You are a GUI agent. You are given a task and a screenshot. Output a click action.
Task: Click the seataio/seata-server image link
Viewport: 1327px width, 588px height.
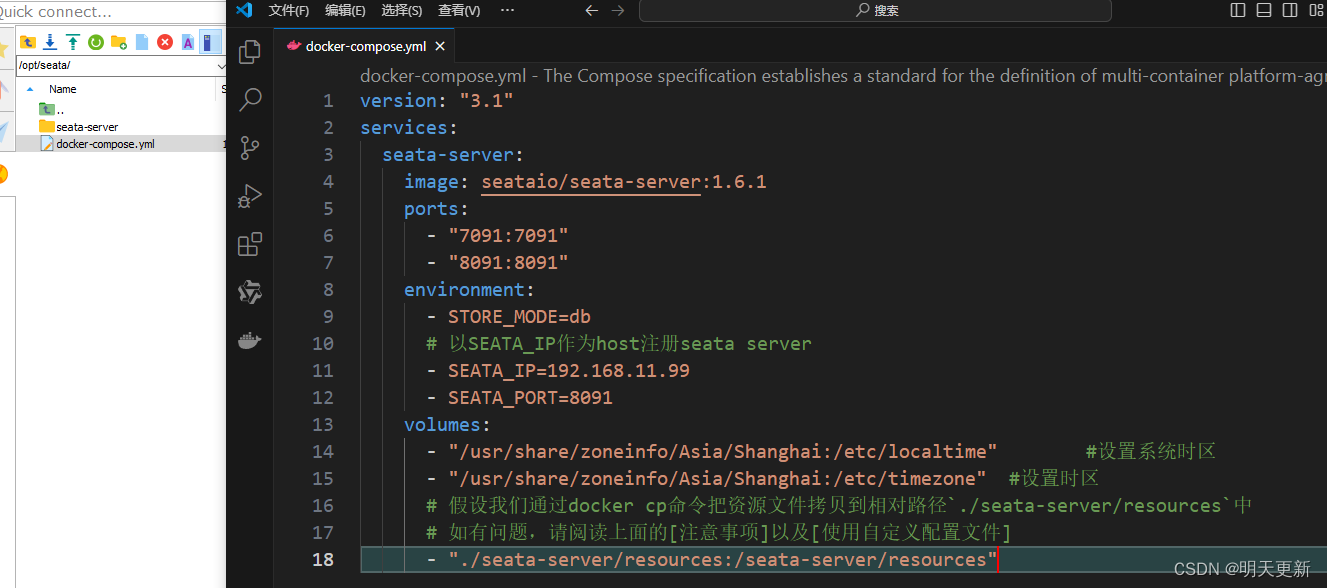590,182
